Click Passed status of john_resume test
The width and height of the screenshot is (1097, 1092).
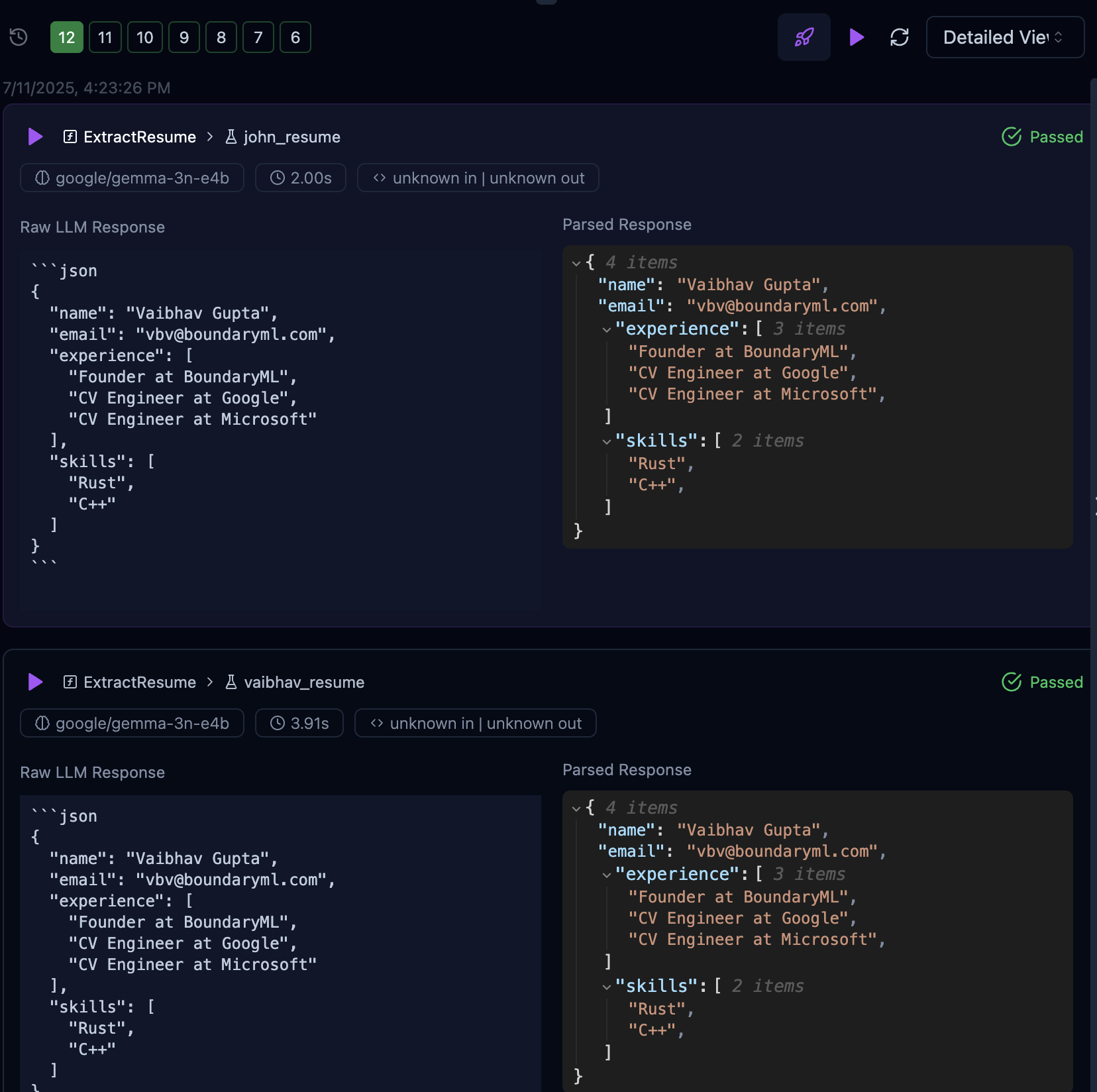tap(1042, 137)
